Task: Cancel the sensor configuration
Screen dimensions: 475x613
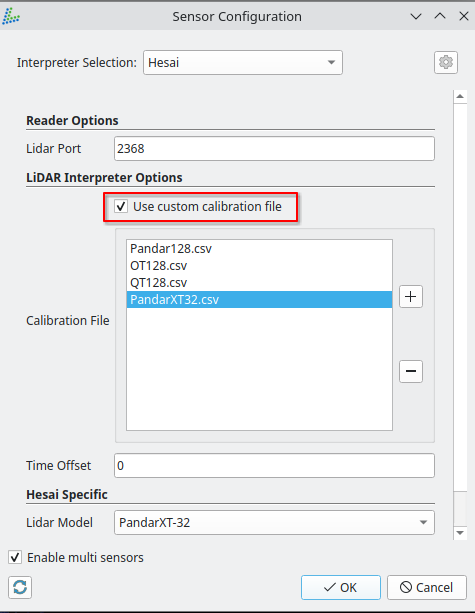Action: coord(427,587)
